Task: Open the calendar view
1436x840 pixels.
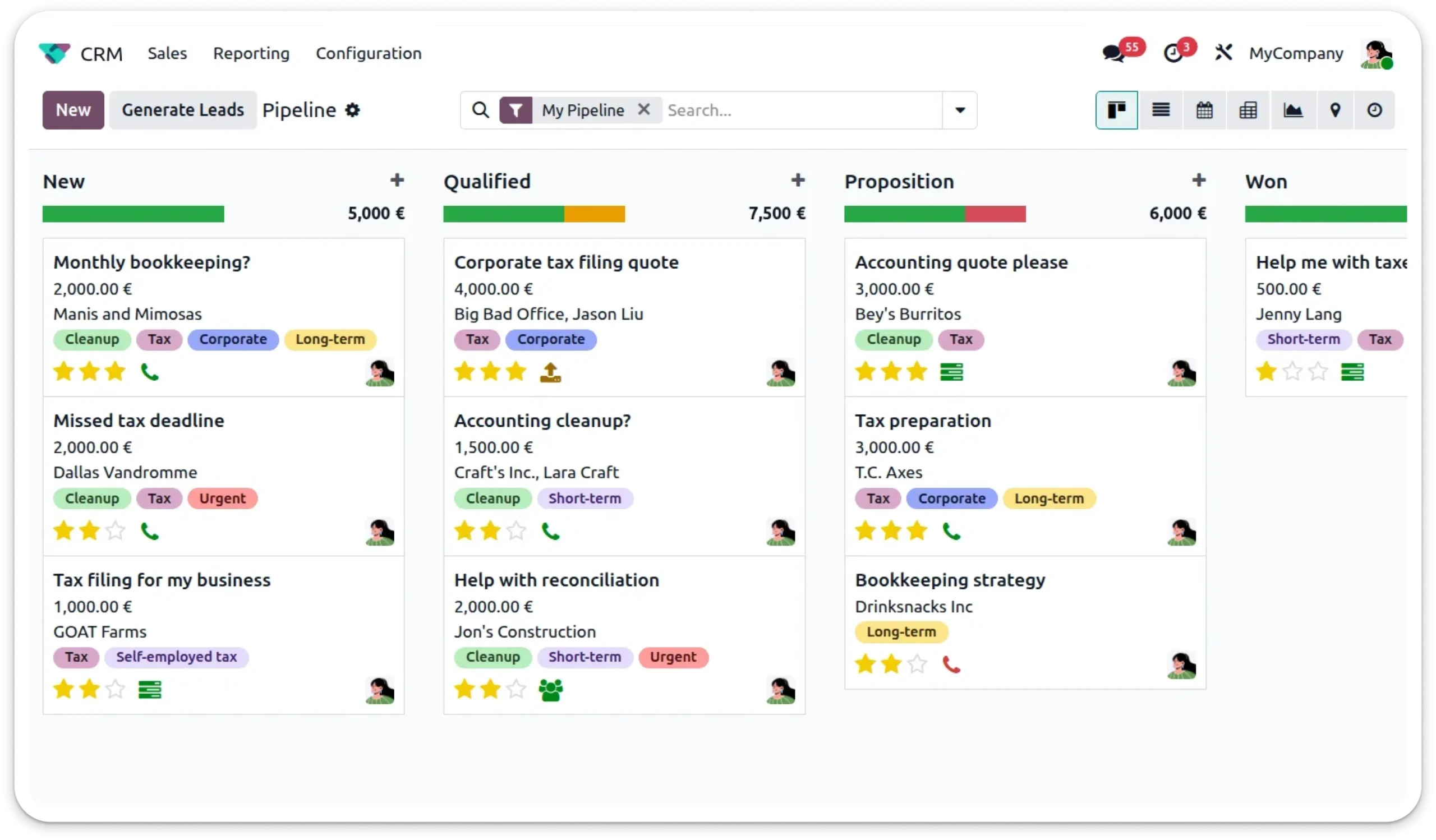Action: click(x=1204, y=110)
